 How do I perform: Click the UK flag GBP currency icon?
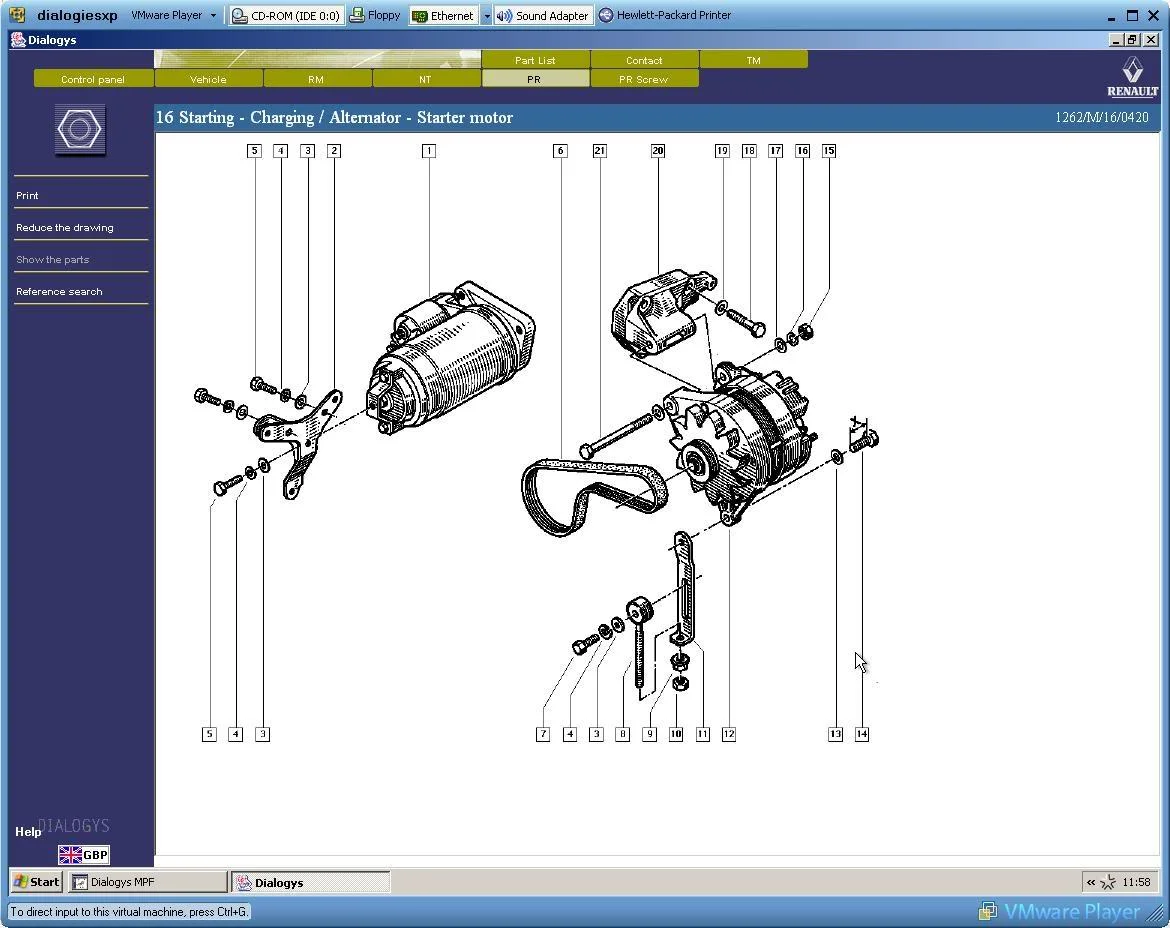tap(84, 855)
